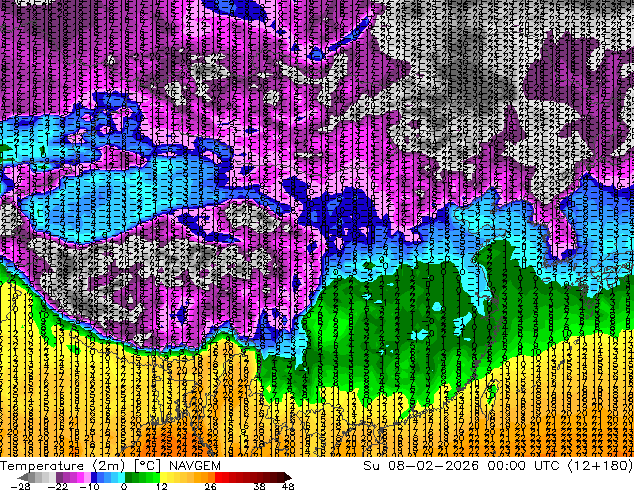Click the cyan legend swatch left of 0

click(x=121, y=477)
